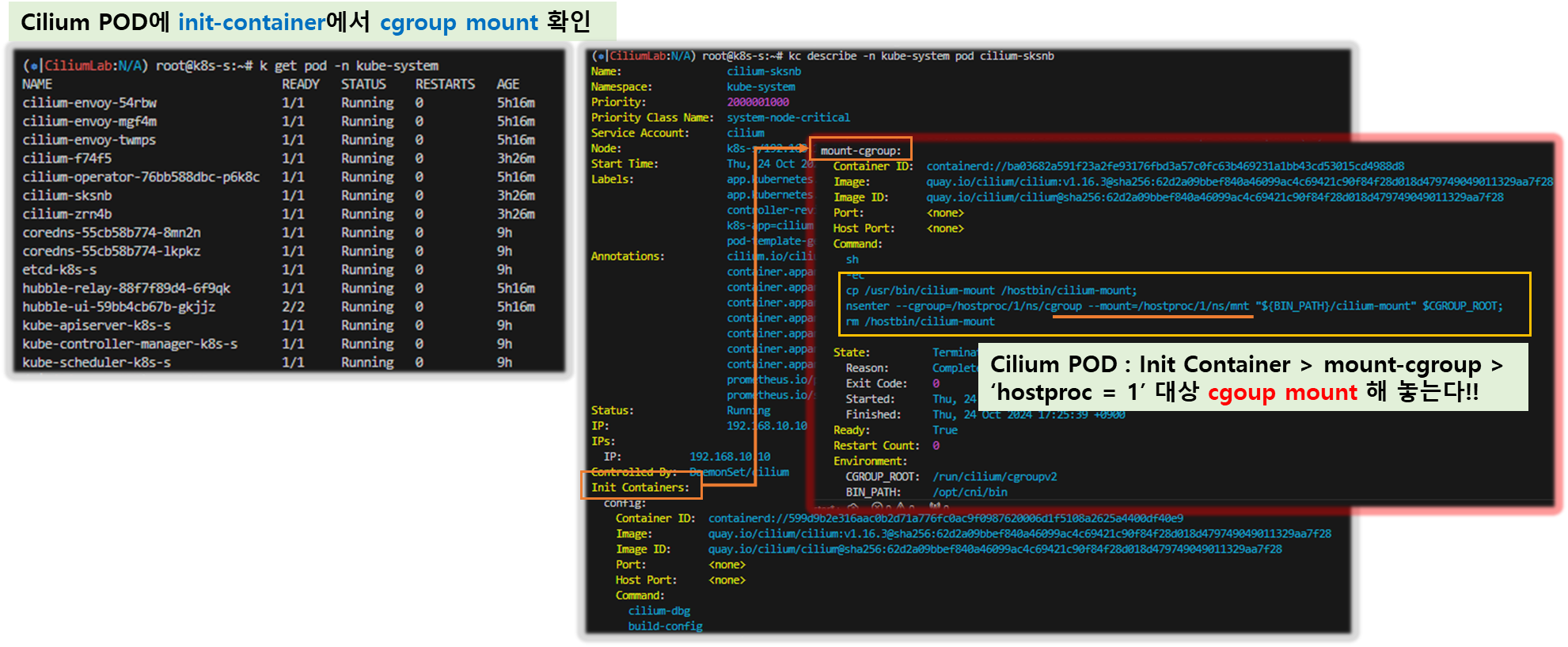Click the cilium-dbg command text
The image size is (1568, 647).
pos(659,611)
